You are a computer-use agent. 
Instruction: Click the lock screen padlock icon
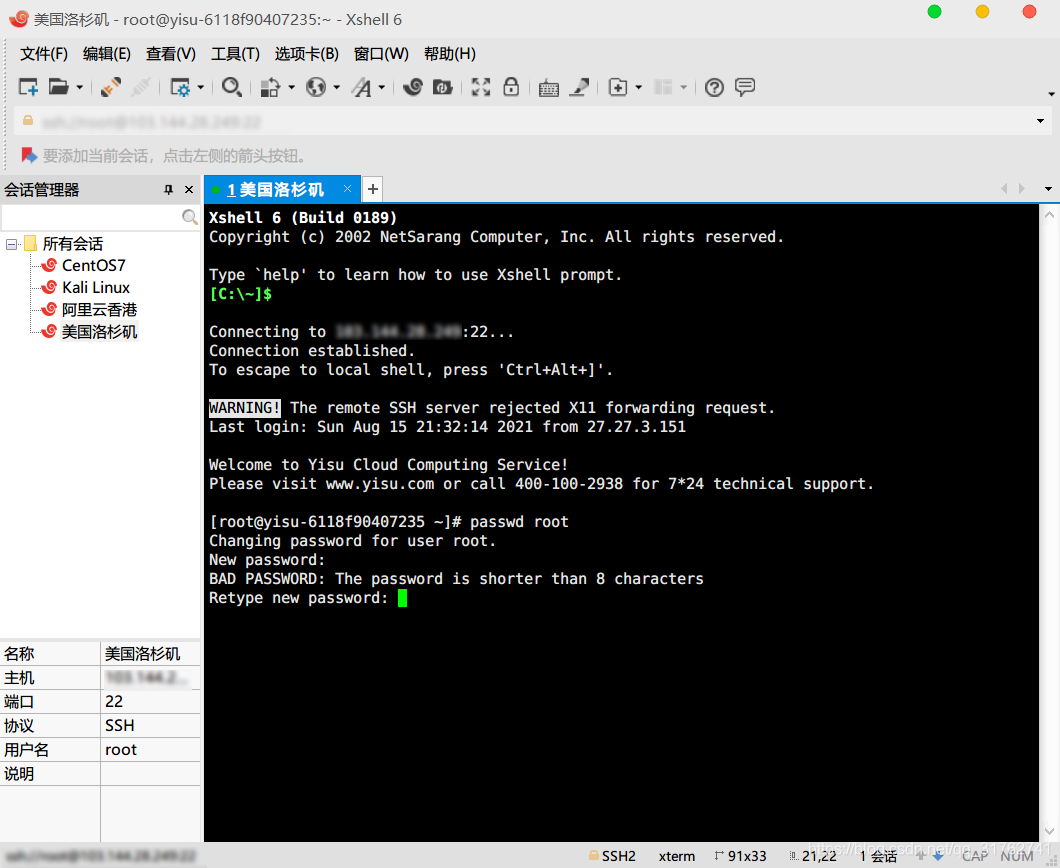511,87
